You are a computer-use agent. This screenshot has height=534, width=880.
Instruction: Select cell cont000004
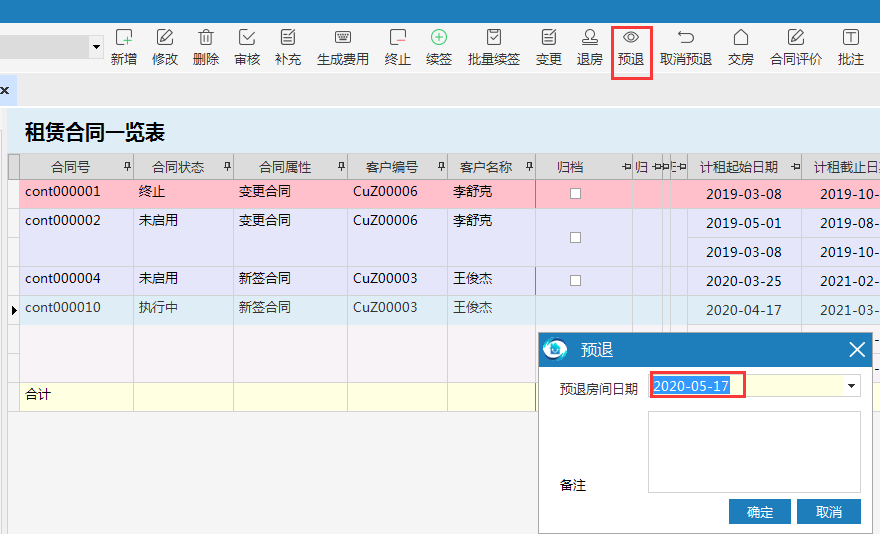click(x=76, y=281)
